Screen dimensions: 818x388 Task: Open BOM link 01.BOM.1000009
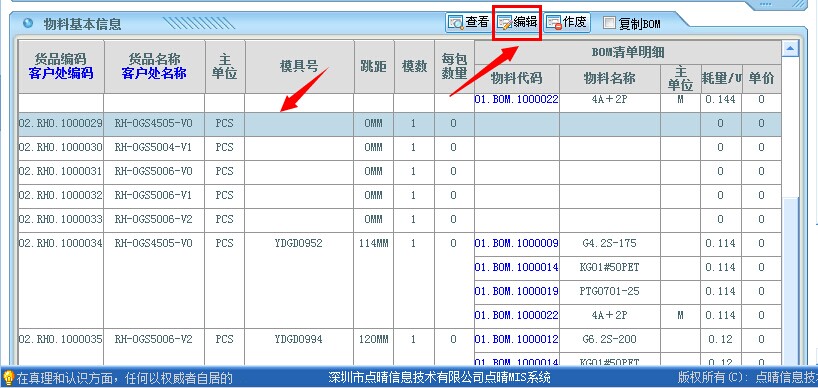[x=516, y=244]
